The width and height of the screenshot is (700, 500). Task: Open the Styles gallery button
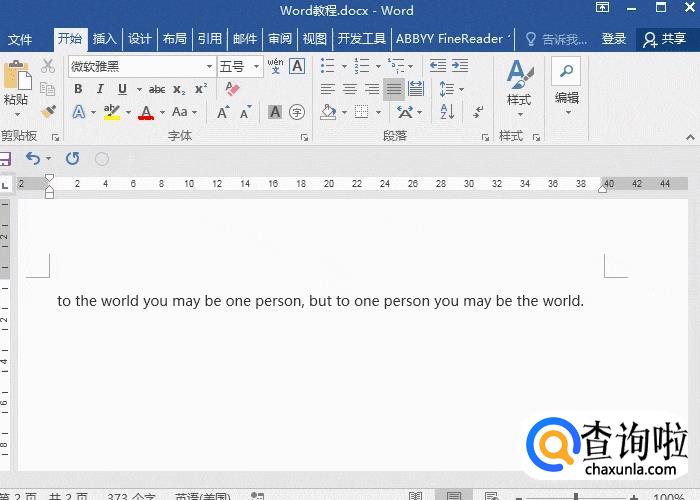(x=520, y=88)
